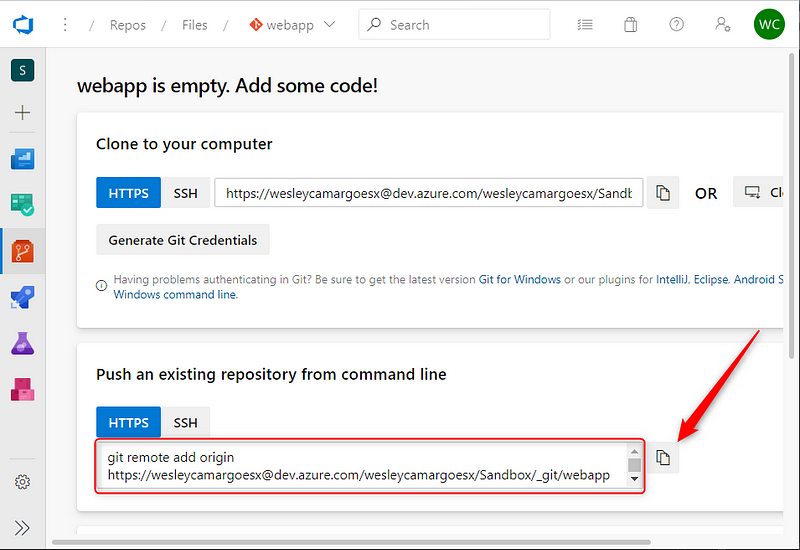The image size is (800, 550).
Task: Open the Git for Windows link
Action: [519, 280]
